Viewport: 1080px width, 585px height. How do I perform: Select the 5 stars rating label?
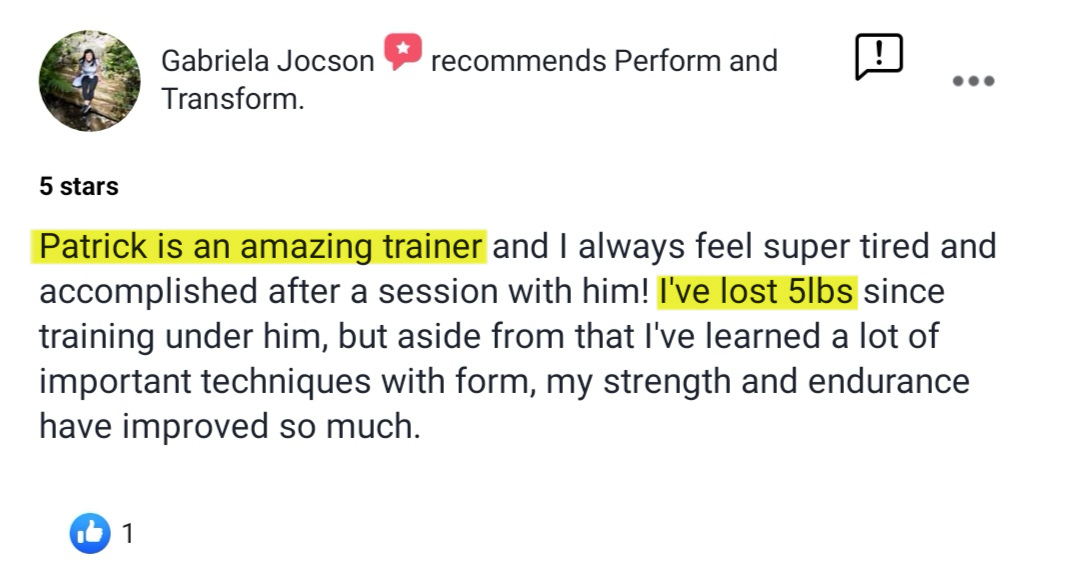click(79, 186)
